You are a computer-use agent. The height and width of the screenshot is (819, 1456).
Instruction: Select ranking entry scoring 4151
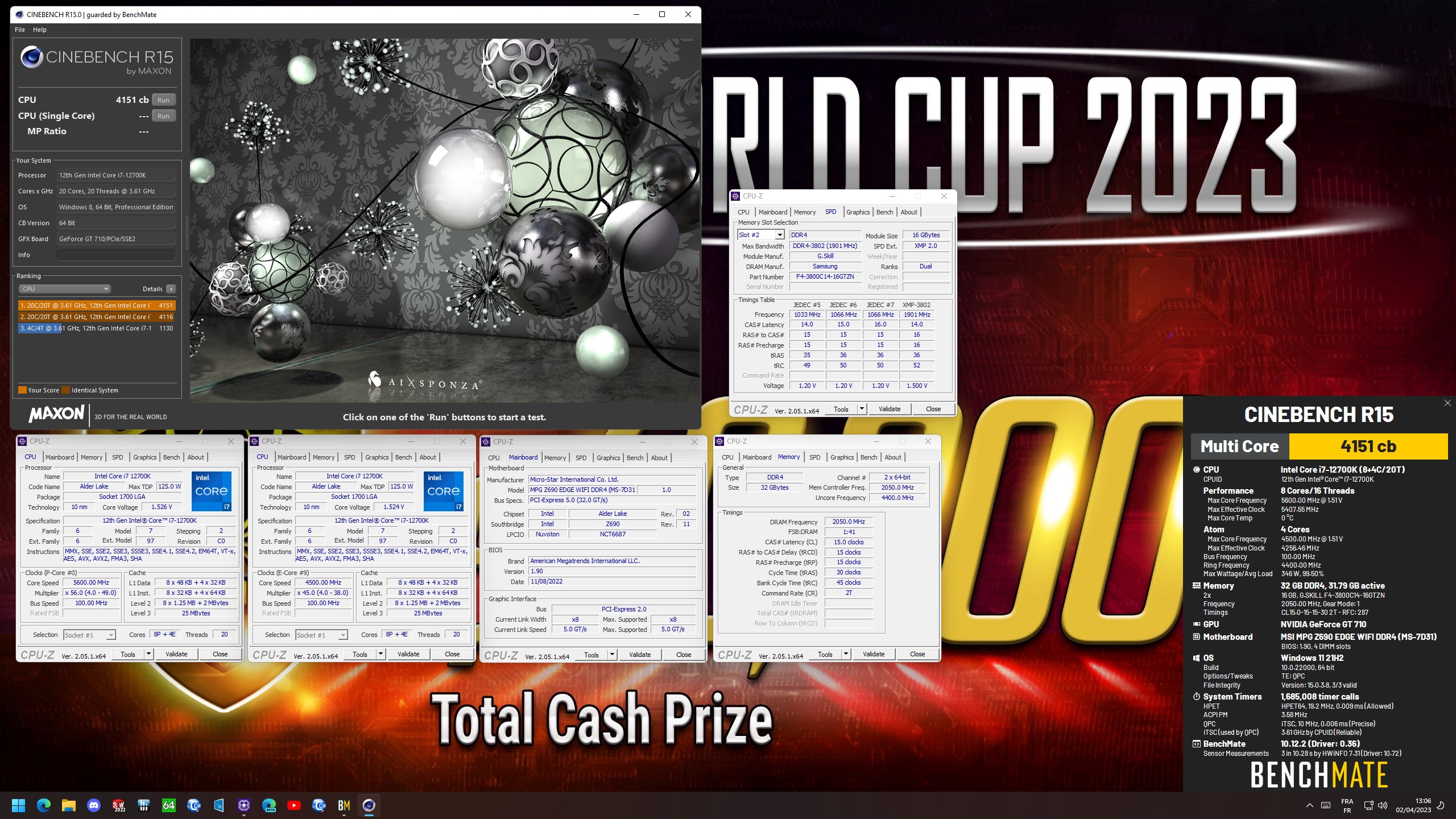click(97, 305)
